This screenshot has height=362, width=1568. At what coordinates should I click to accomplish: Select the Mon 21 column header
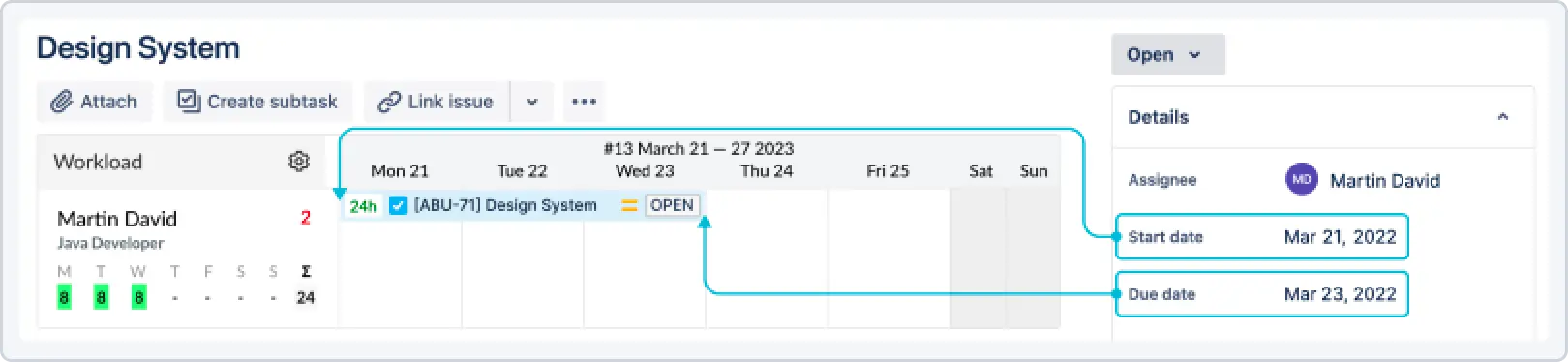coord(400,171)
